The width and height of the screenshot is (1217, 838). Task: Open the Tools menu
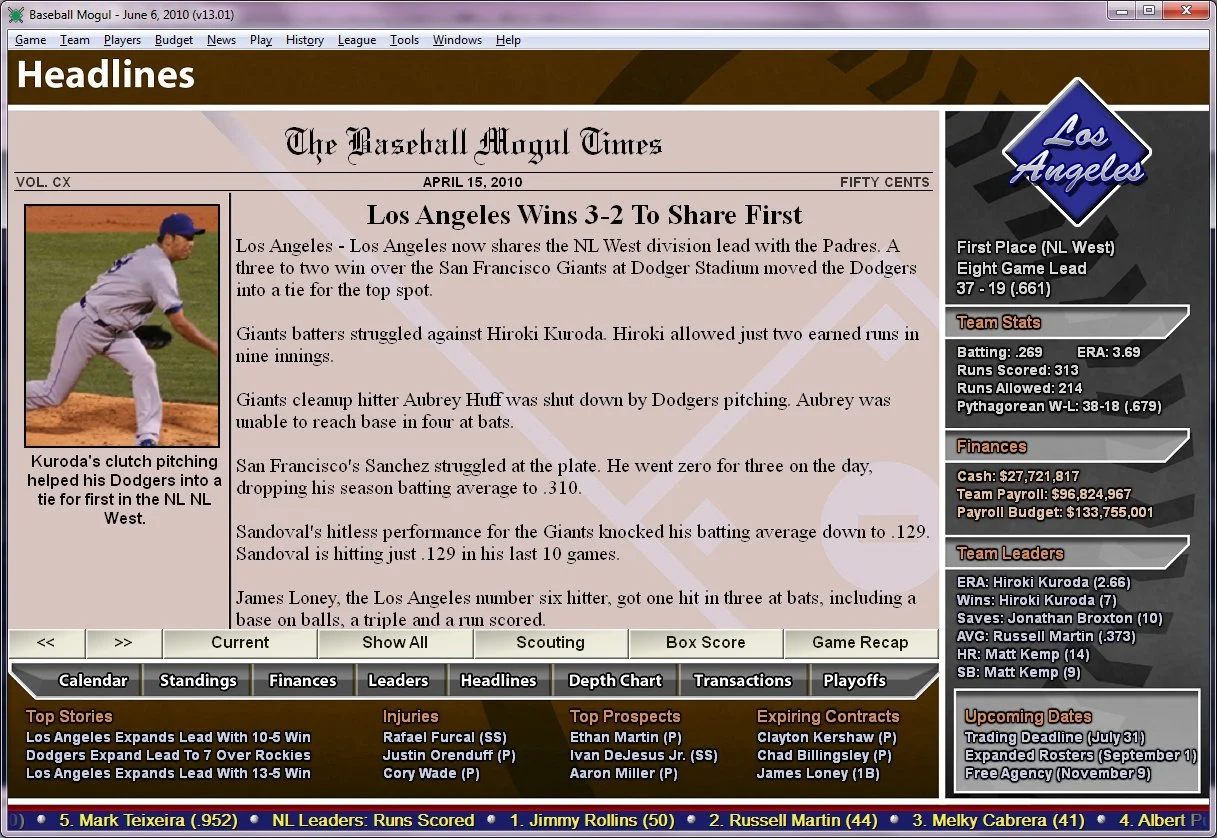pyautogui.click(x=404, y=40)
